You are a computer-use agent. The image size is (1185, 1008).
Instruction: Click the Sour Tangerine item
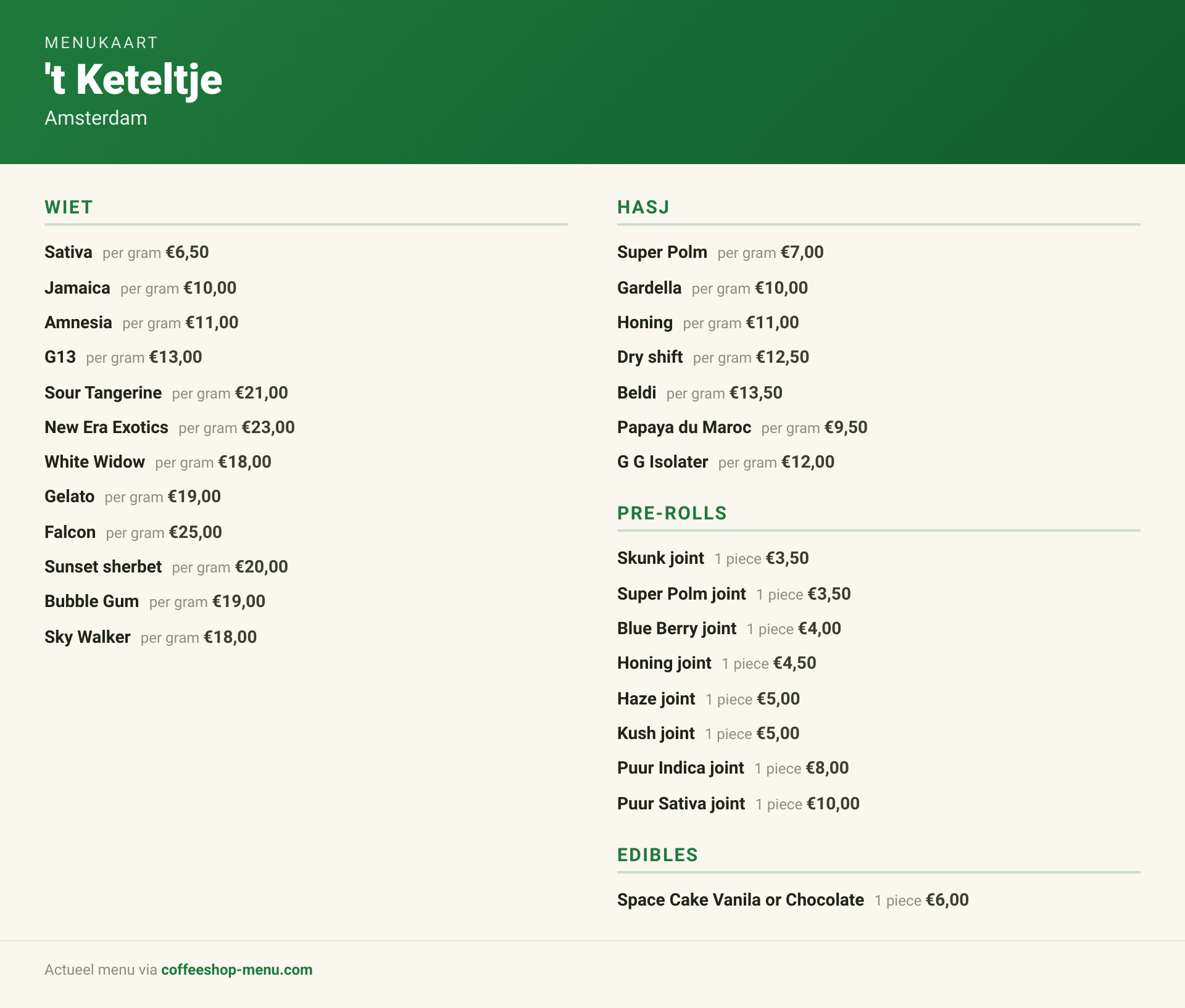point(103,393)
